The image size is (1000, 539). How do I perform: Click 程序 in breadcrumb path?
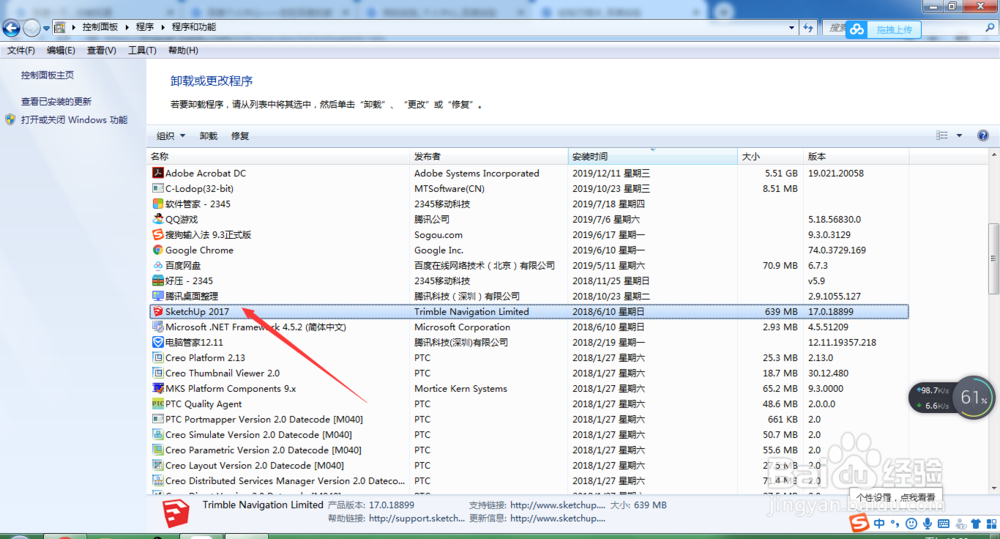145,27
